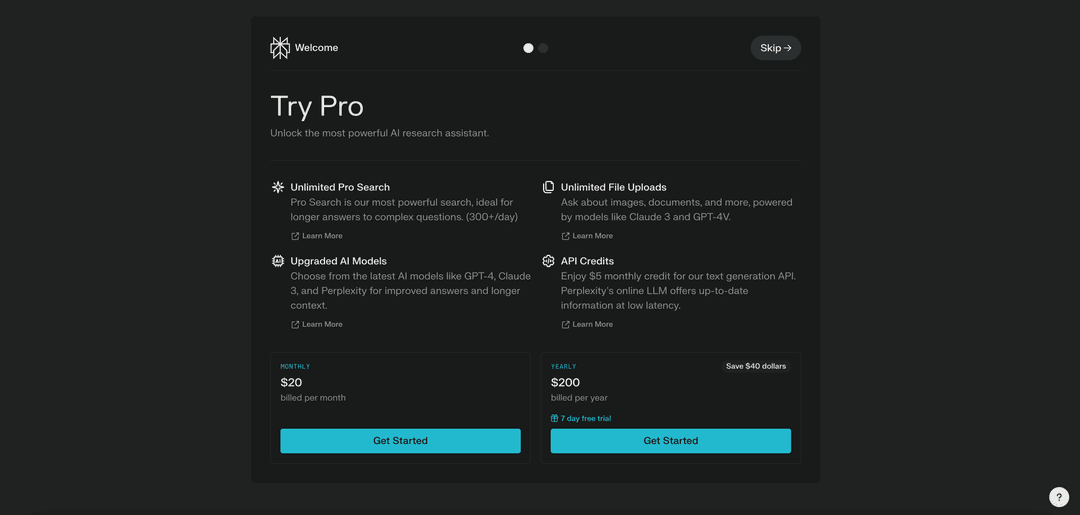Click the Unlimited Pro Search sparkle icon
1080x515 pixels.
[278, 187]
